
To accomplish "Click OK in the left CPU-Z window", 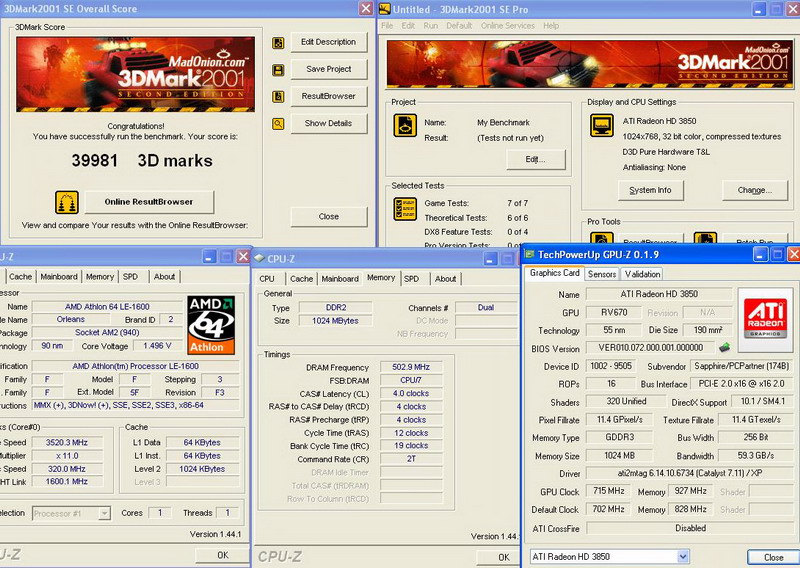I will click(223, 555).
